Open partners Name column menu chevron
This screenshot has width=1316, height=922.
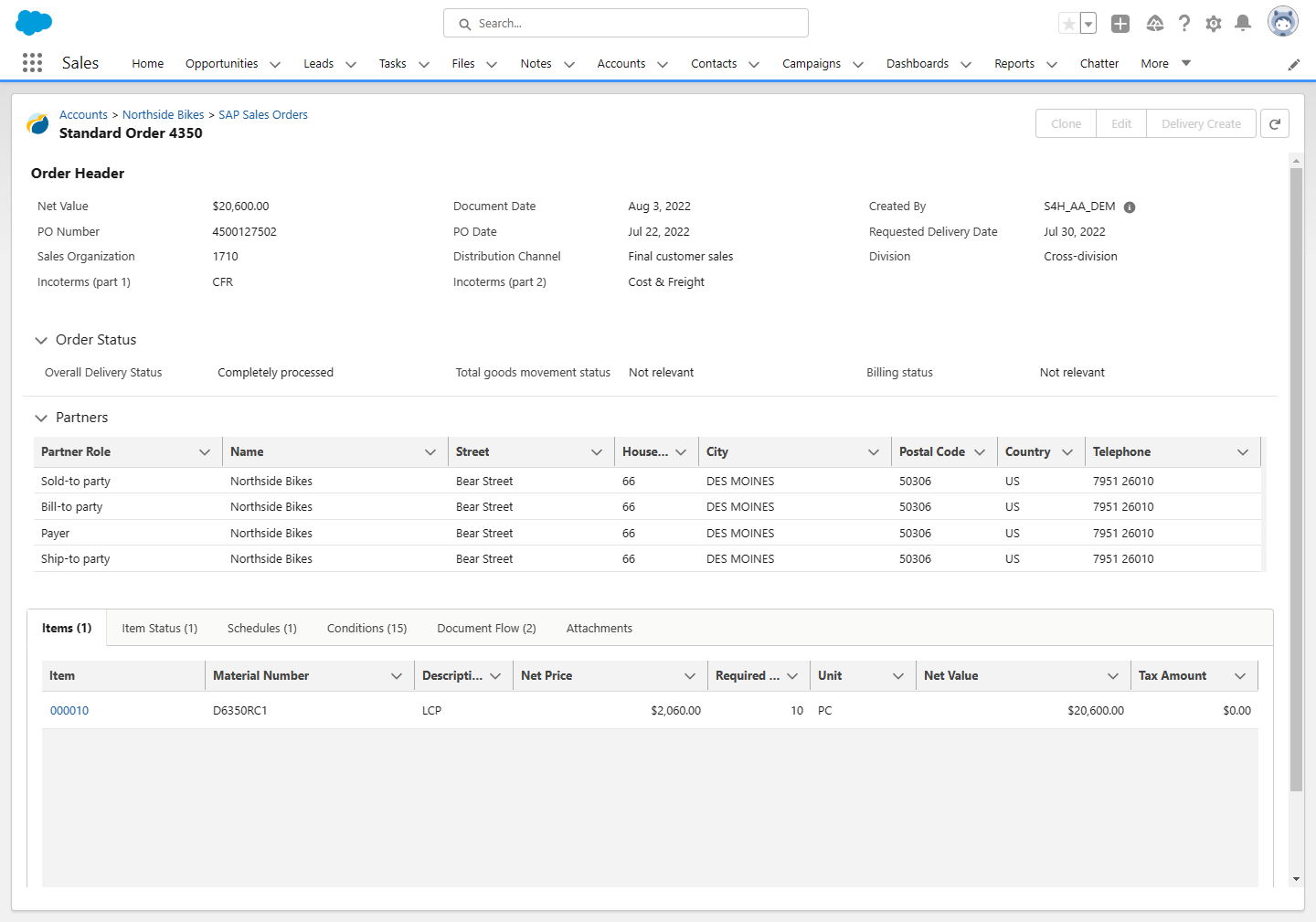tap(430, 452)
